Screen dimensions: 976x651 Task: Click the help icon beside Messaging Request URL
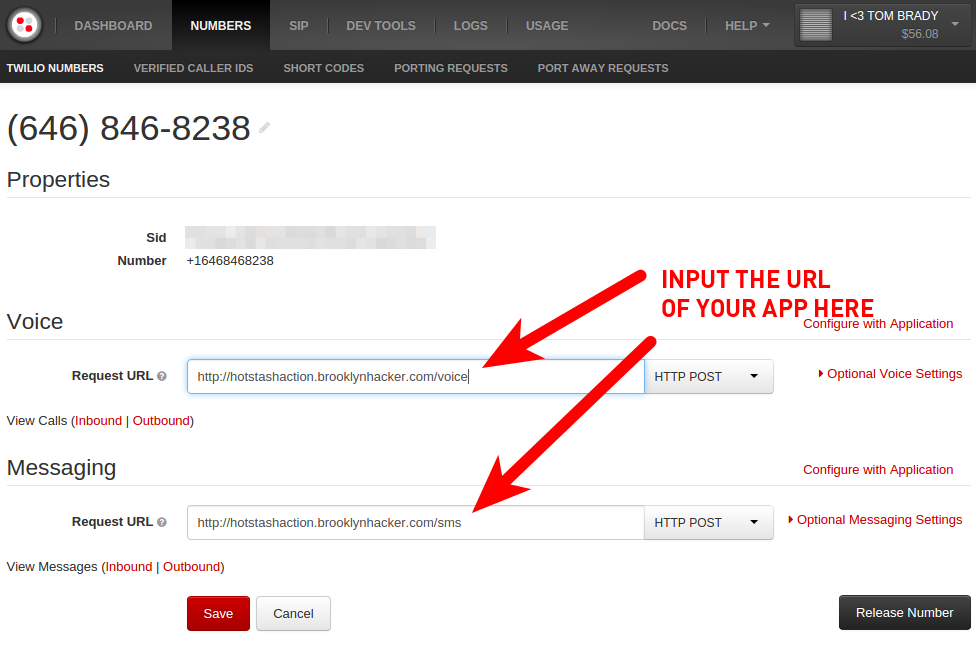point(162,522)
